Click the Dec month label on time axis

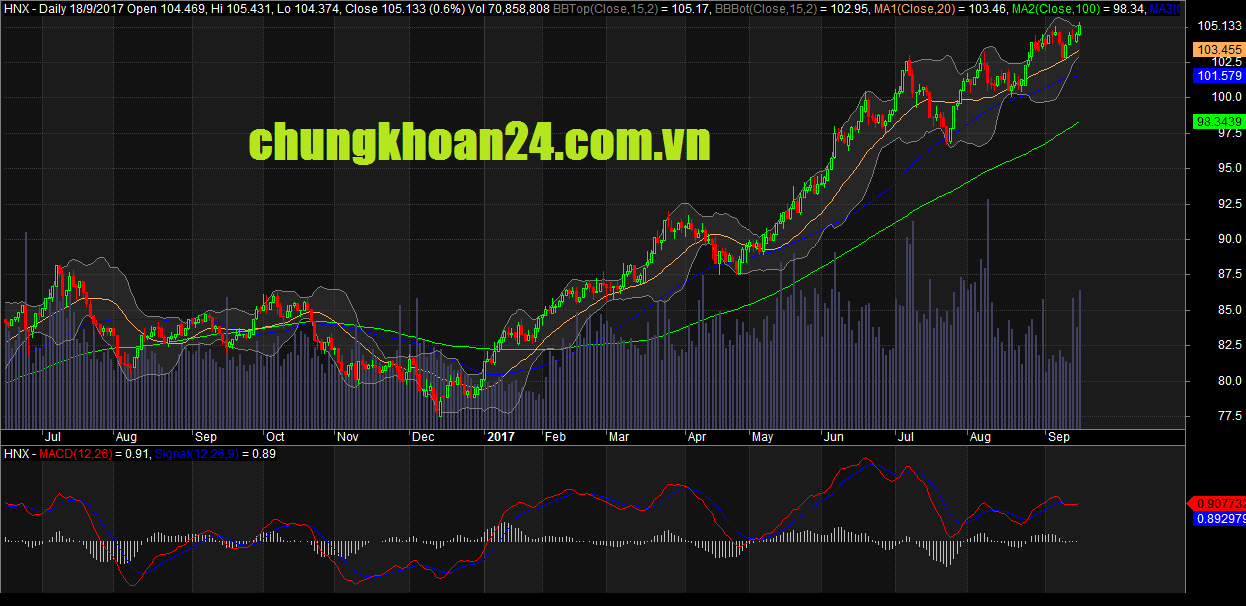click(422, 437)
